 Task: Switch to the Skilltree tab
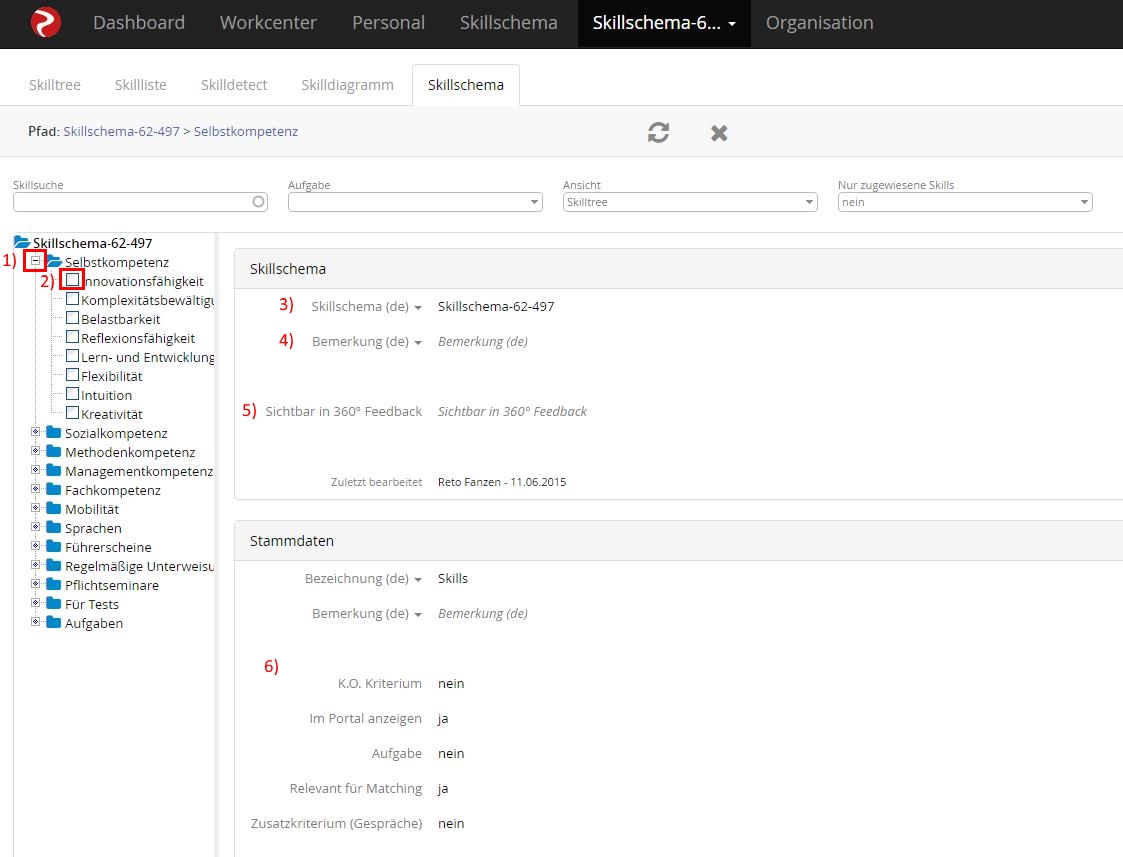(54, 84)
